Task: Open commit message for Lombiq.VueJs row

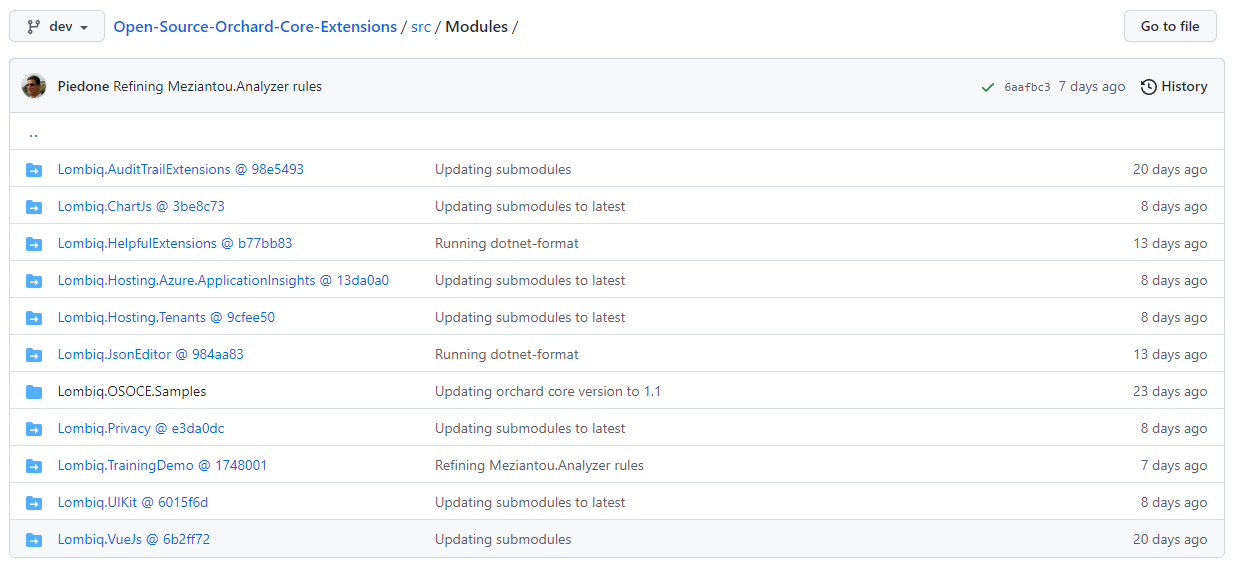Action: pyautogui.click(x=503, y=539)
